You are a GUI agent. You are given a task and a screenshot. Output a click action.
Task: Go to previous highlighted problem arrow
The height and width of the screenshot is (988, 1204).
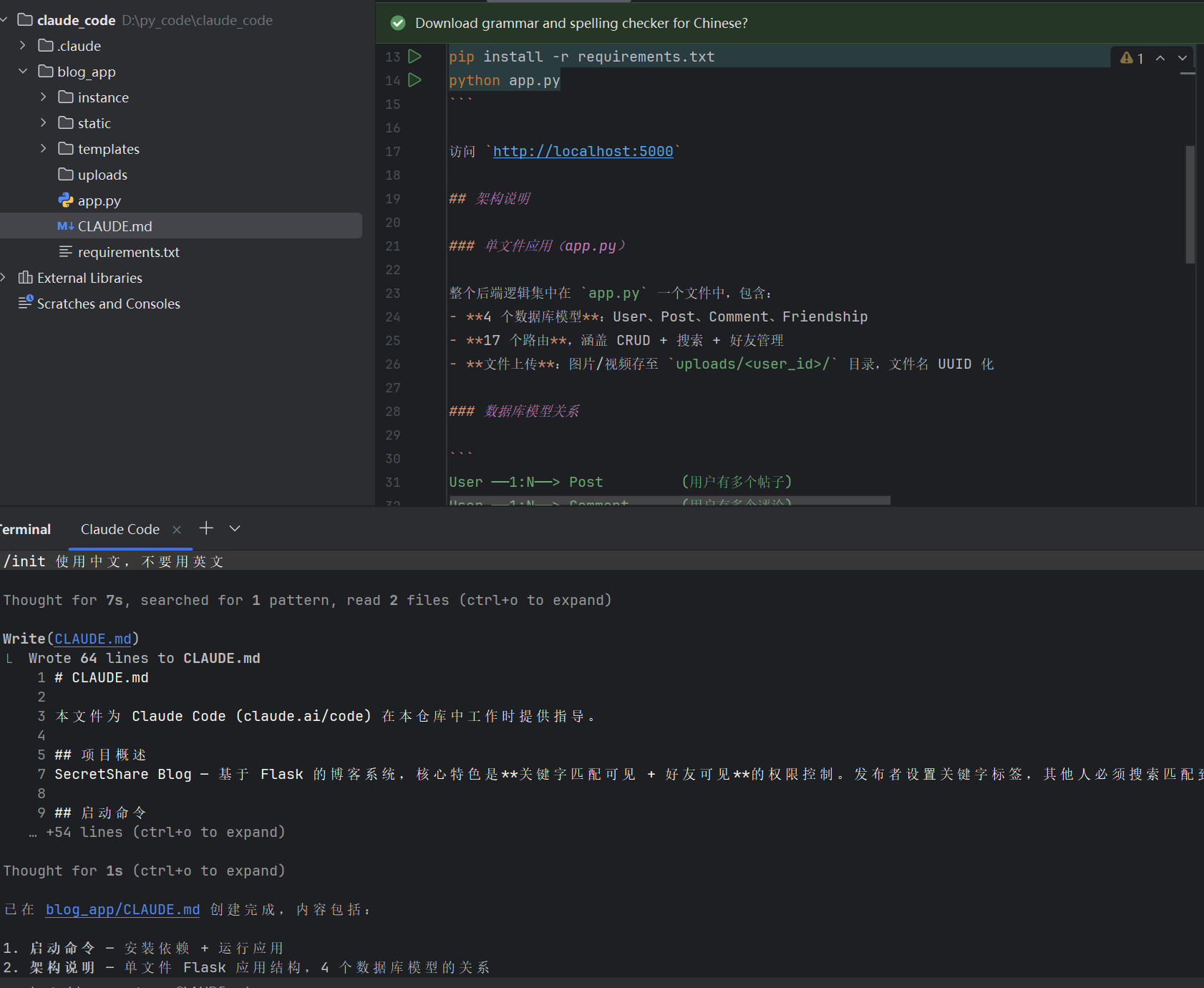[x=1160, y=58]
